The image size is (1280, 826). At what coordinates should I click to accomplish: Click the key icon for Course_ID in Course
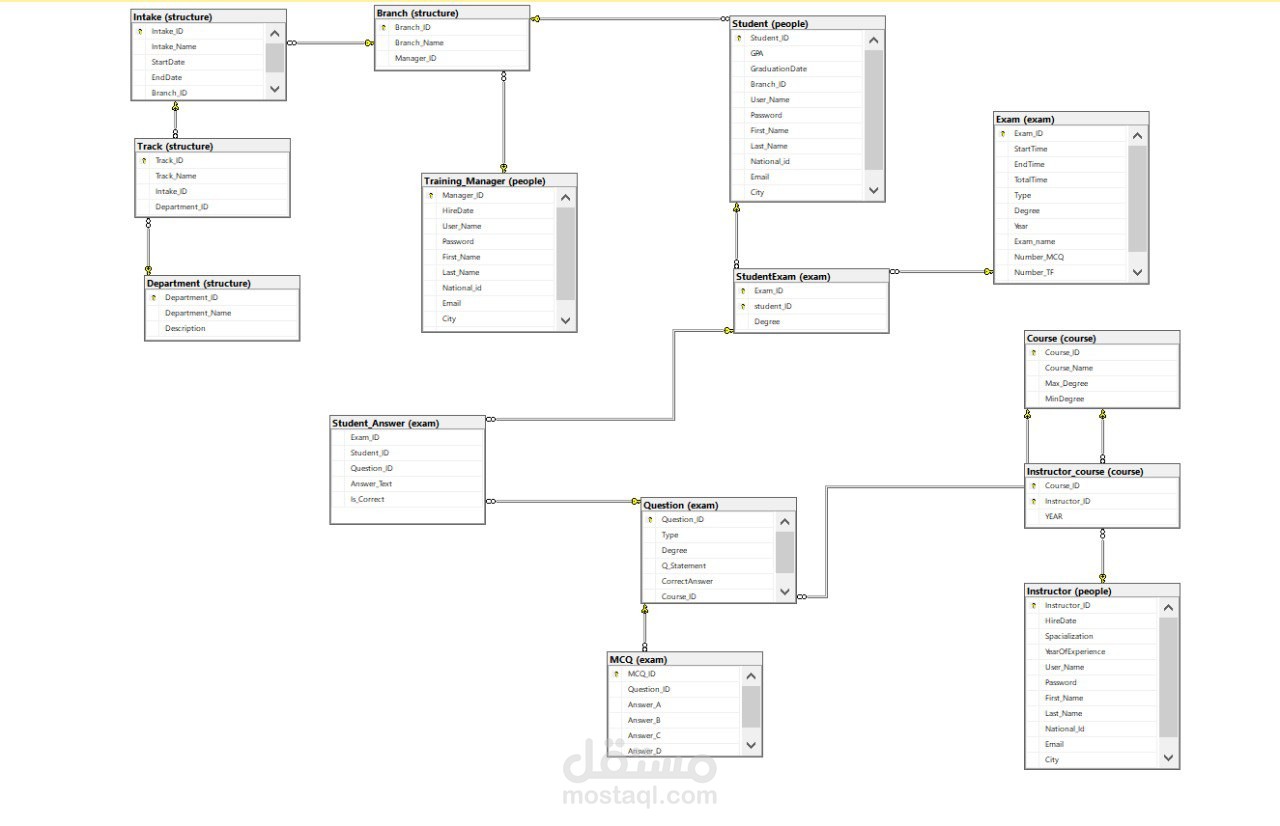pyautogui.click(x=1032, y=352)
